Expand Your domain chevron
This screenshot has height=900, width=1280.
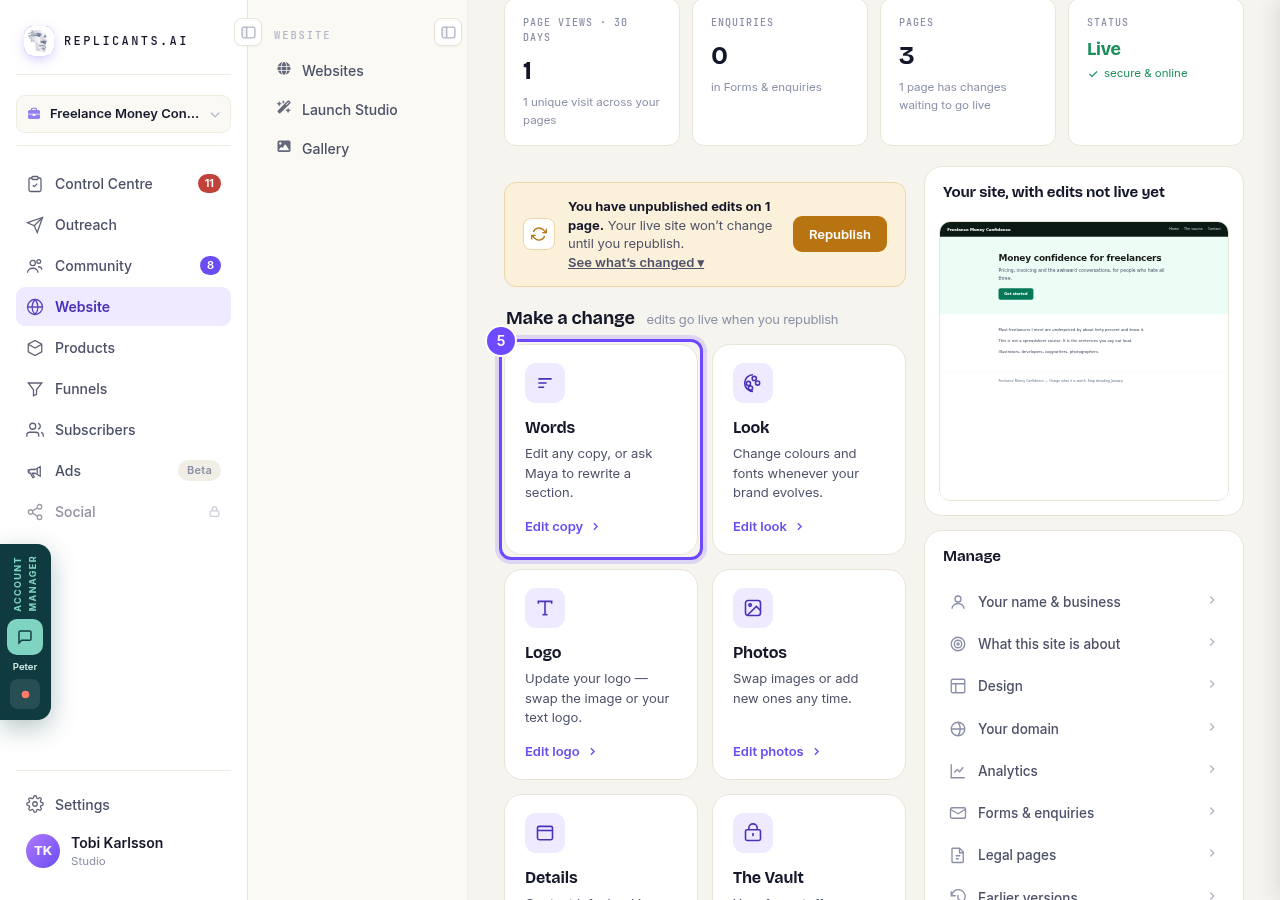pyautogui.click(x=1212, y=727)
